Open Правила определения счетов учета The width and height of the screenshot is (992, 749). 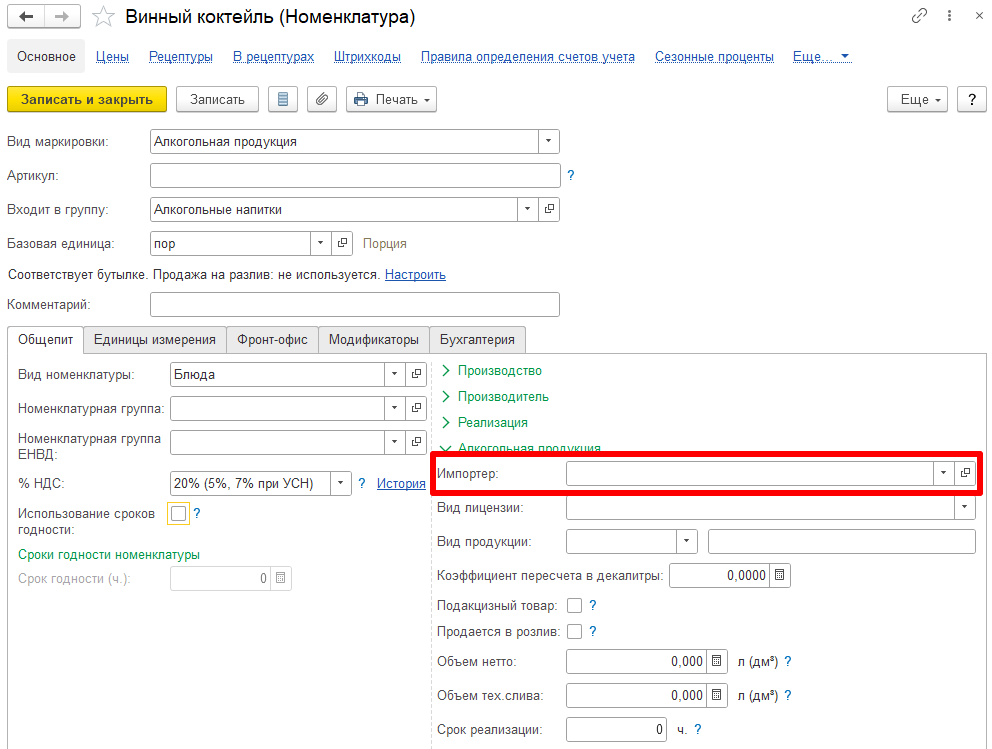[x=528, y=57]
